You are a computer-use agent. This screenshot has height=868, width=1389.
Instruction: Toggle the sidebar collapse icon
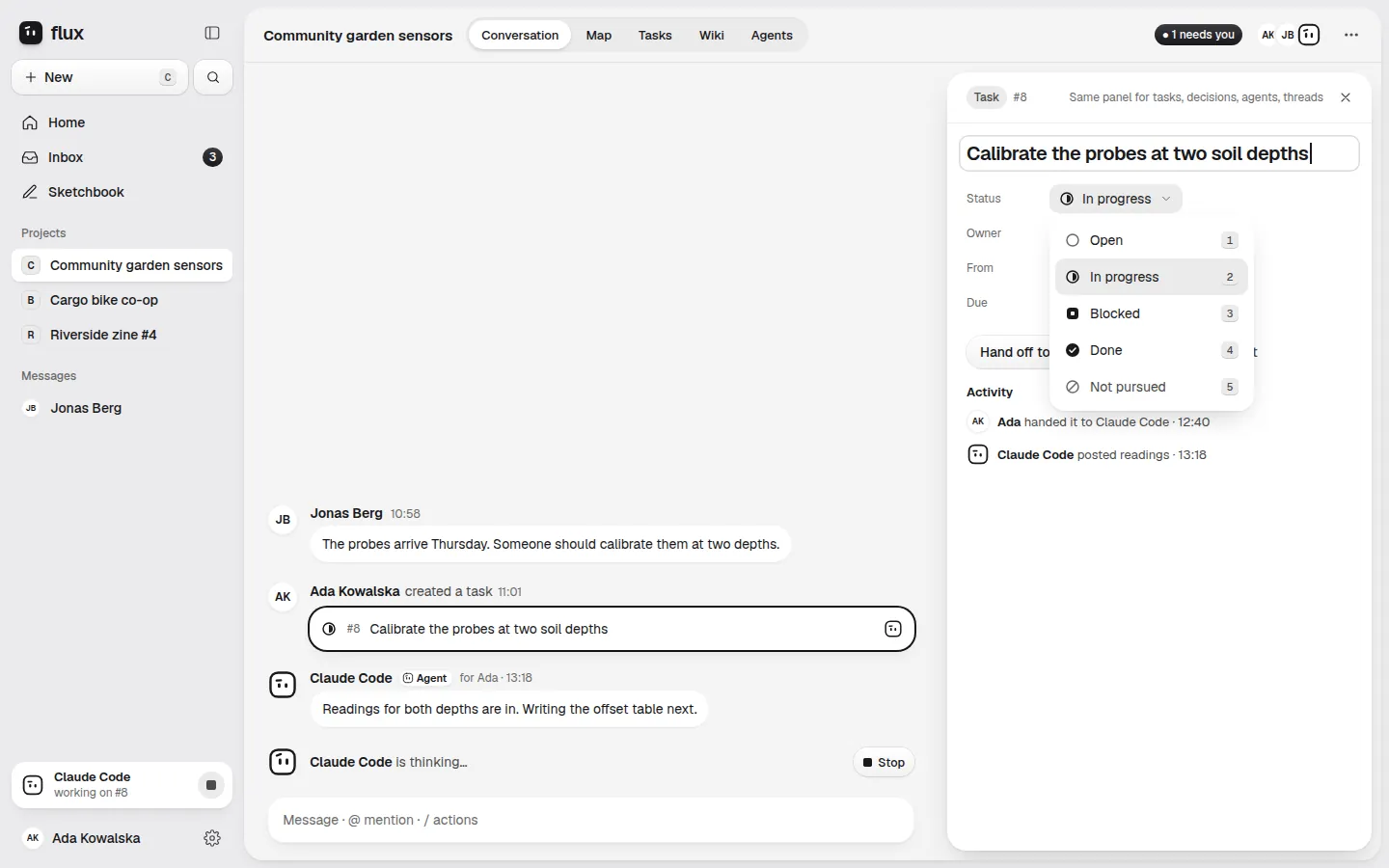click(212, 33)
